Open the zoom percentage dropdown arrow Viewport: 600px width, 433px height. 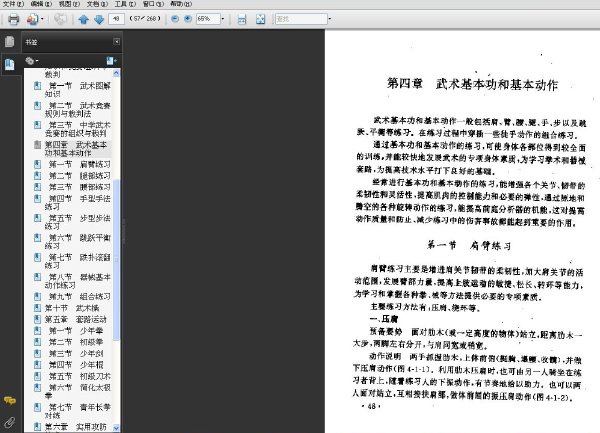[222, 18]
